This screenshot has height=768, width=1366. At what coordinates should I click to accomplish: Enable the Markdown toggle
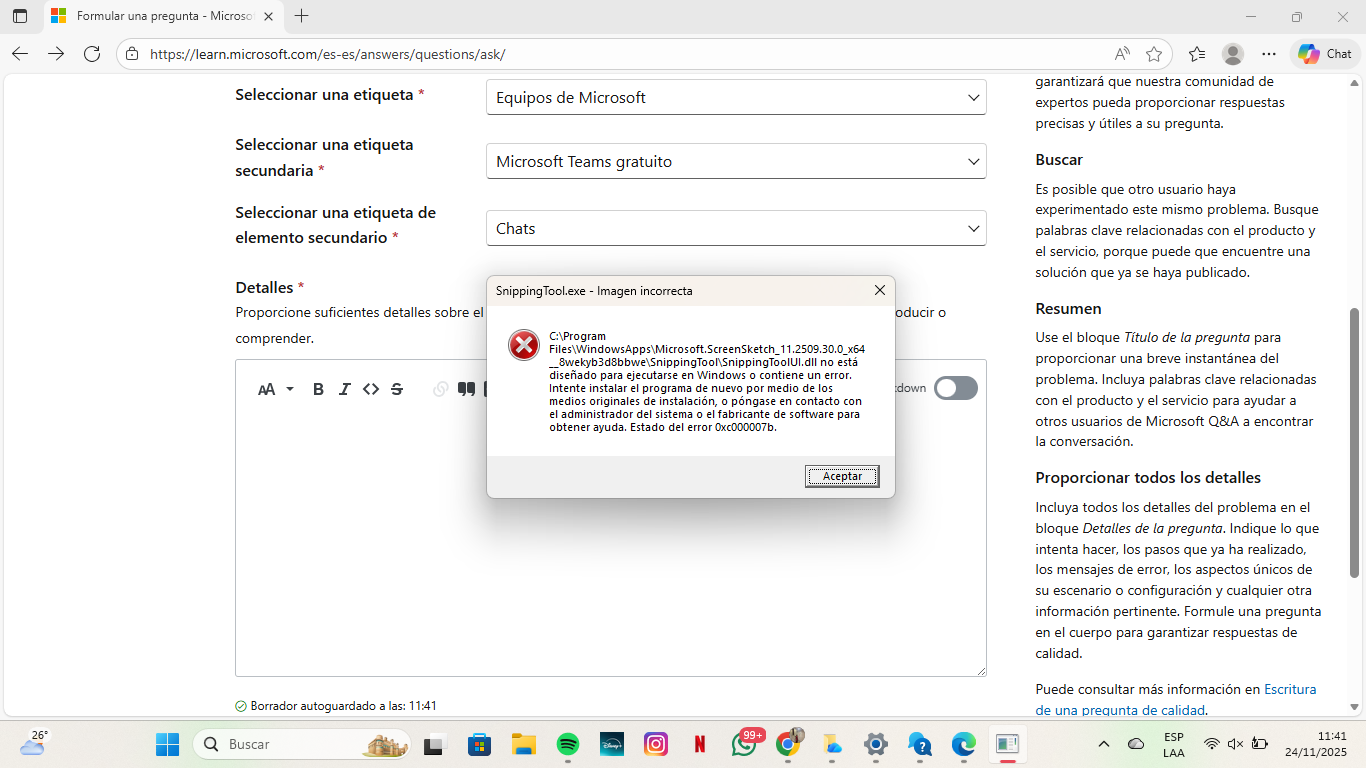point(954,388)
